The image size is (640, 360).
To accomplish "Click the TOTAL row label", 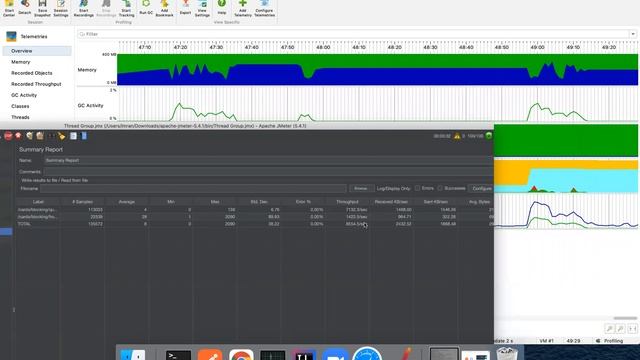I will coord(24,224).
